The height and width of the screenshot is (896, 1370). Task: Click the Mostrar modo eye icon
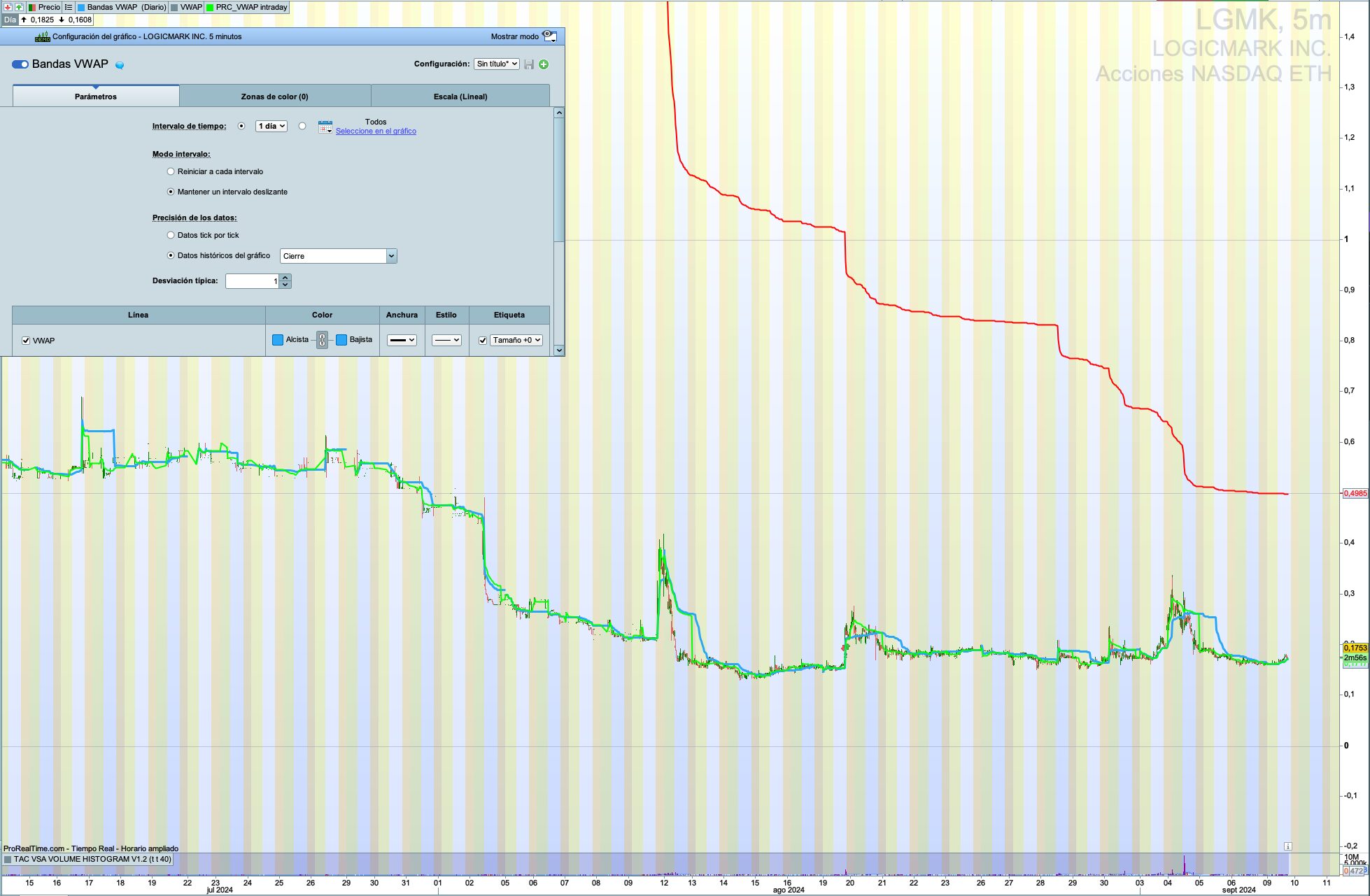click(x=550, y=36)
